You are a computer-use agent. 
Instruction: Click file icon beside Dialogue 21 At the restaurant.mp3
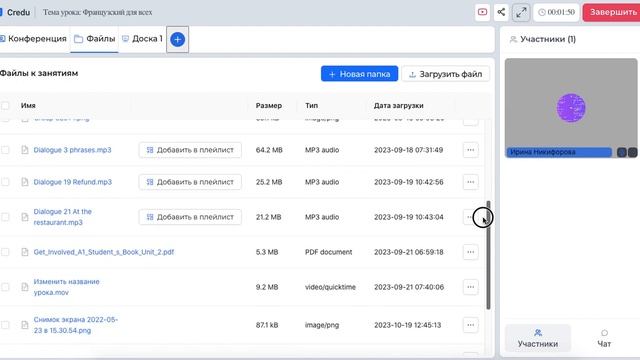25,217
